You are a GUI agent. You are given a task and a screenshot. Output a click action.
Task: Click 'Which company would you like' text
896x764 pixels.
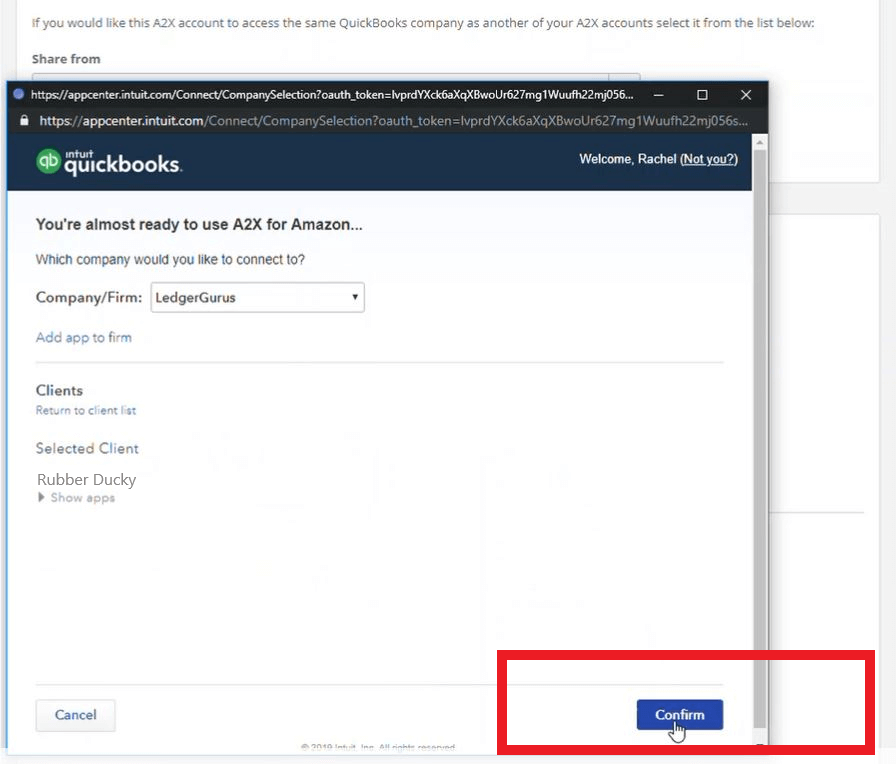click(x=170, y=259)
